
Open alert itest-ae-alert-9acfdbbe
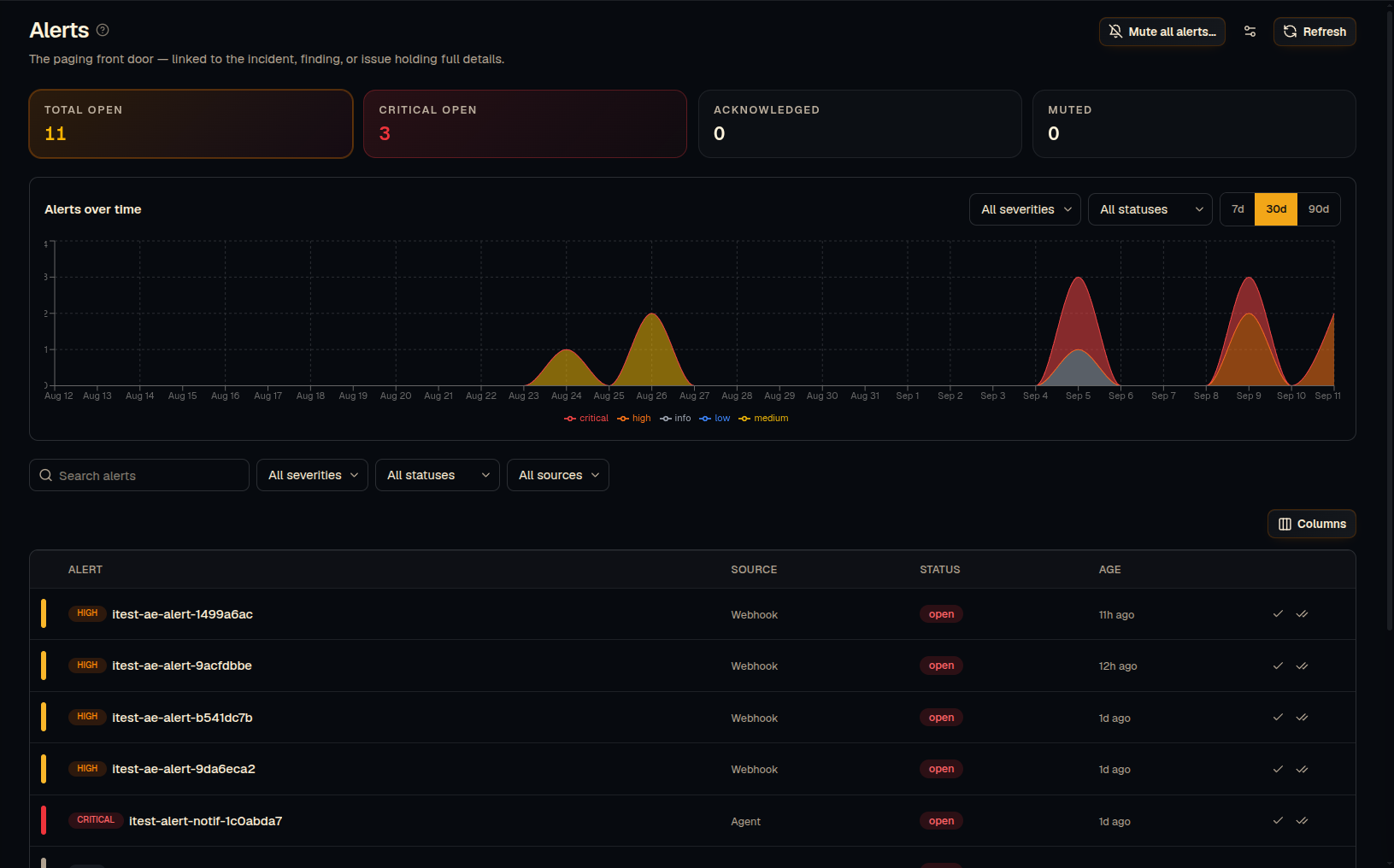click(x=182, y=666)
